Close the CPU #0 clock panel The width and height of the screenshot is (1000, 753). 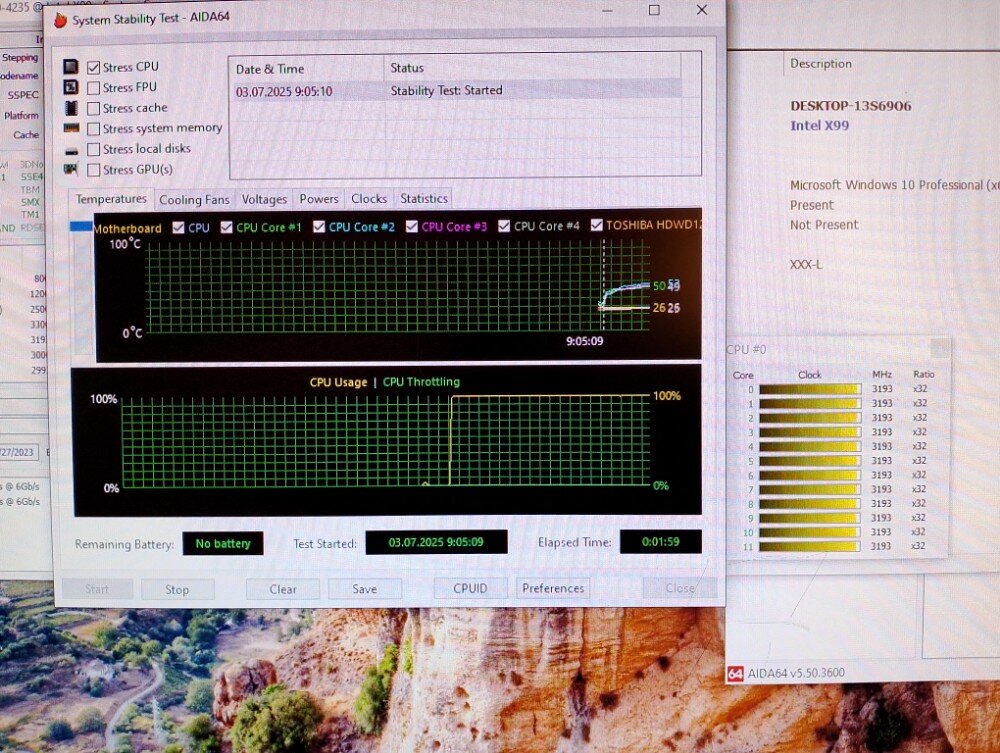coord(940,348)
